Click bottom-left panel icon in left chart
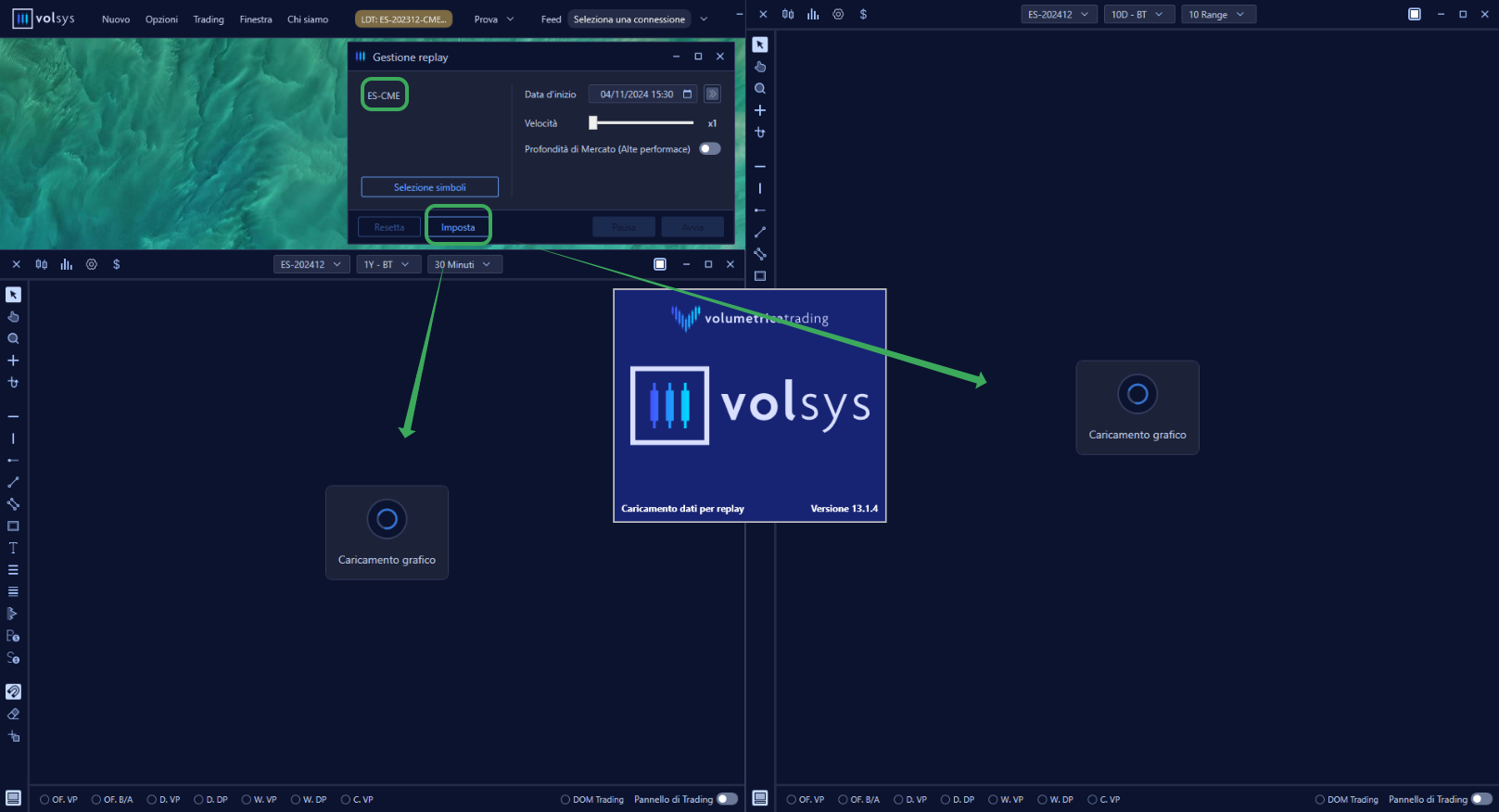1499x812 pixels. pyautogui.click(x=13, y=798)
